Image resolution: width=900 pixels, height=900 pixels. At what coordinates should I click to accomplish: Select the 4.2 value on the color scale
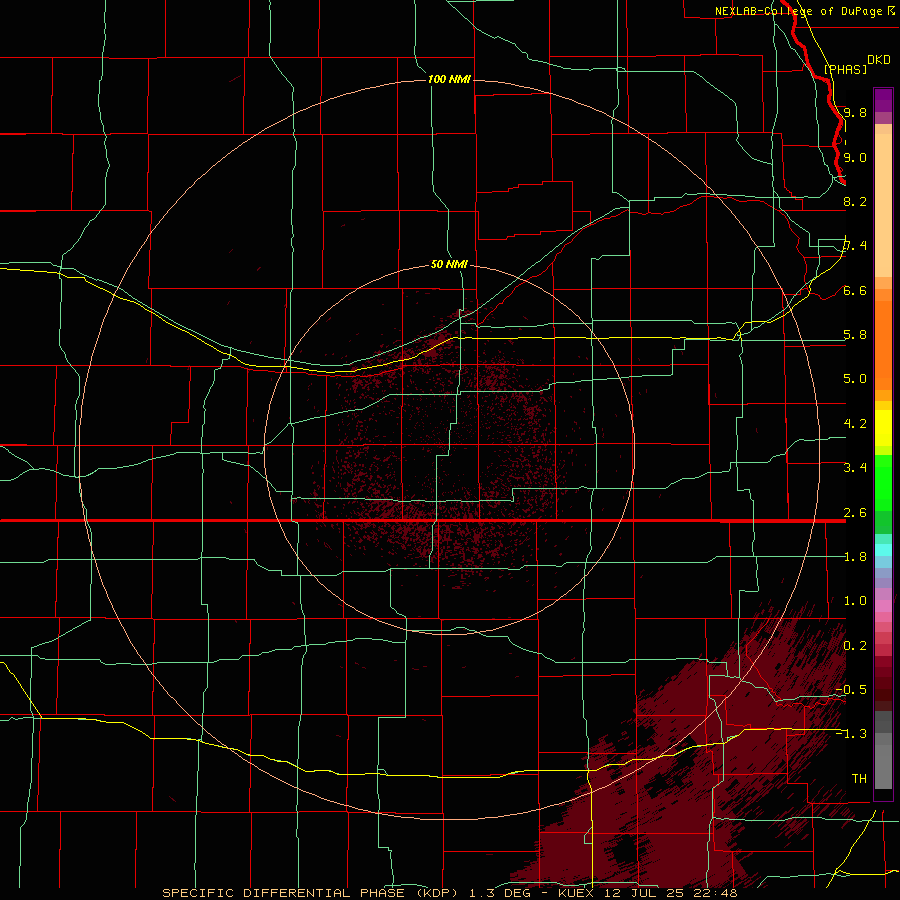[855, 424]
